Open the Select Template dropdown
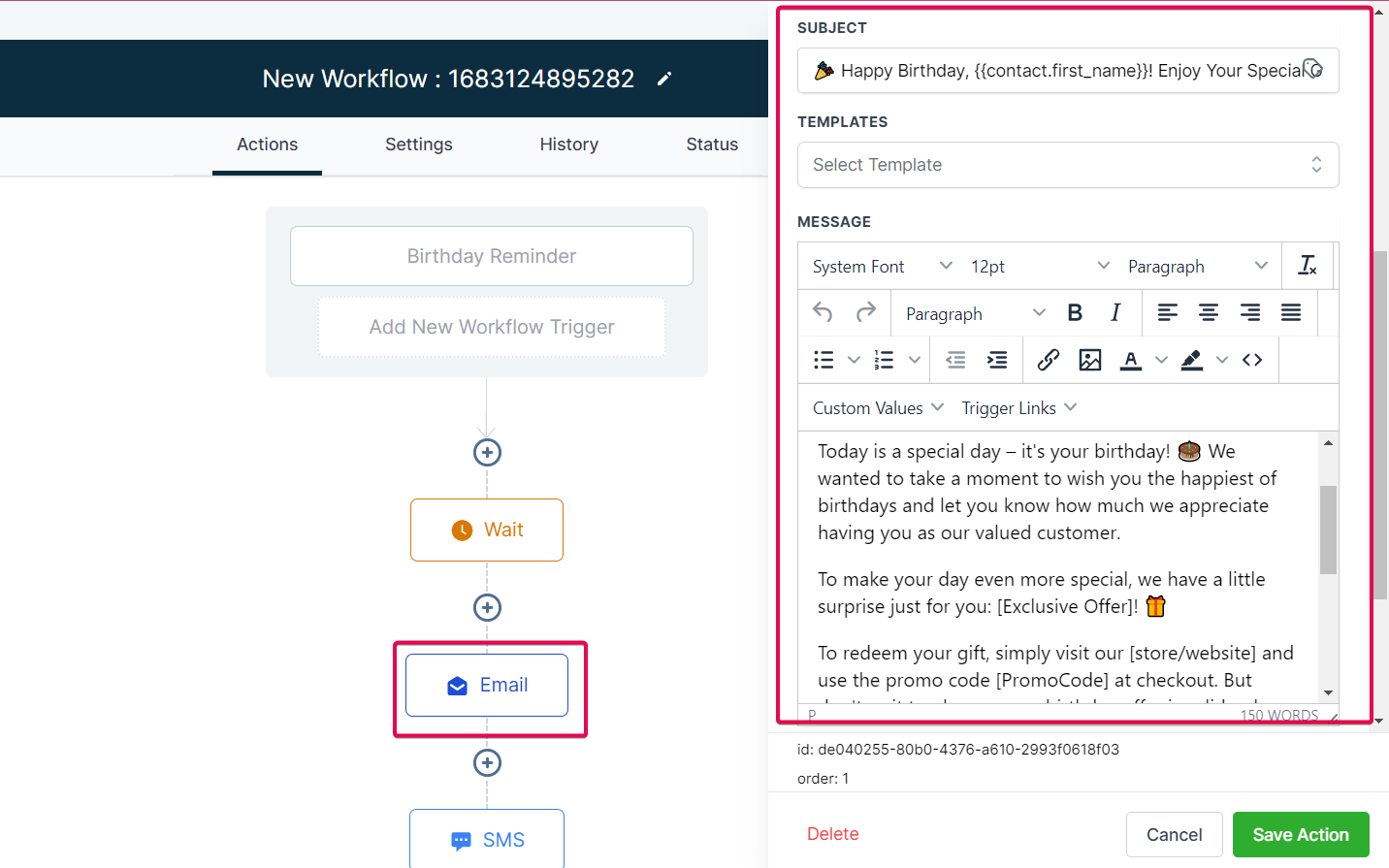The image size is (1389, 868). coord(1067,165)
